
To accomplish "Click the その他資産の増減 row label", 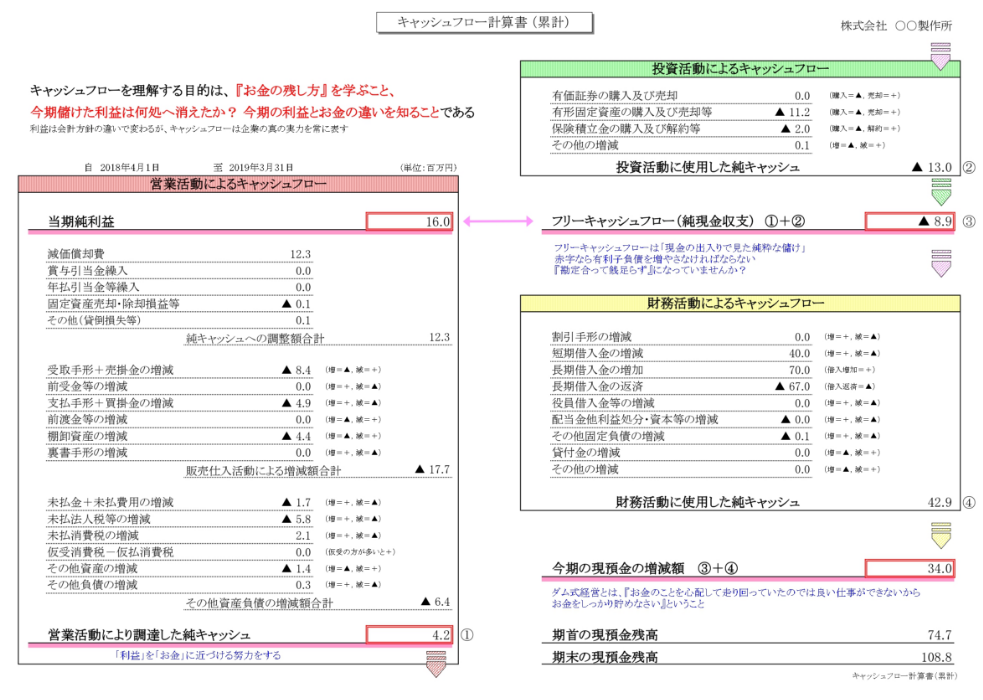I will (93, 568).
